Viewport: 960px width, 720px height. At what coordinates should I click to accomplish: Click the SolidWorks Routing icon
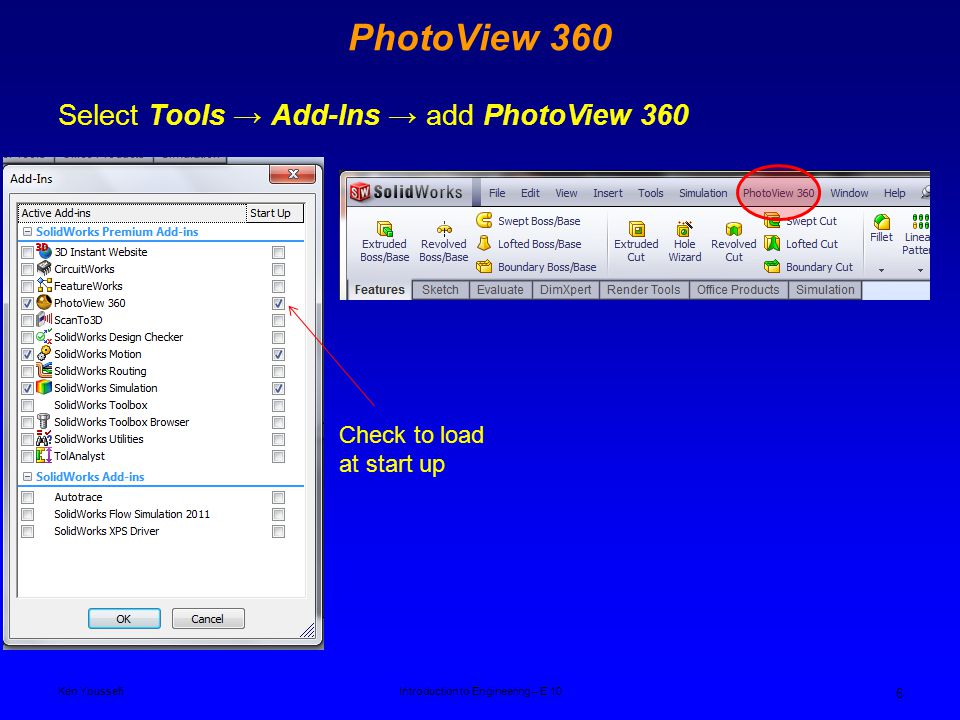[x=44, y=370]
